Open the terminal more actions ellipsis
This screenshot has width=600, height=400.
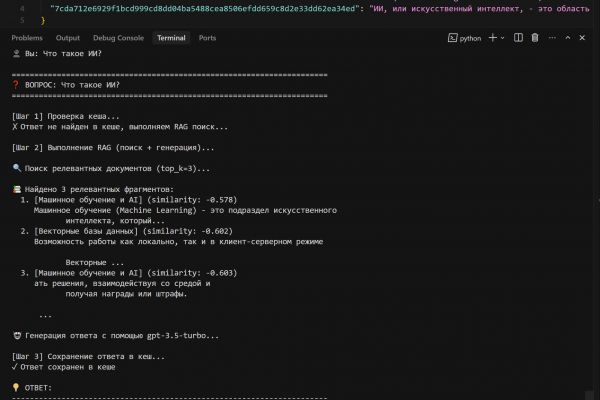pyautogui.click(x=552, y=38)
